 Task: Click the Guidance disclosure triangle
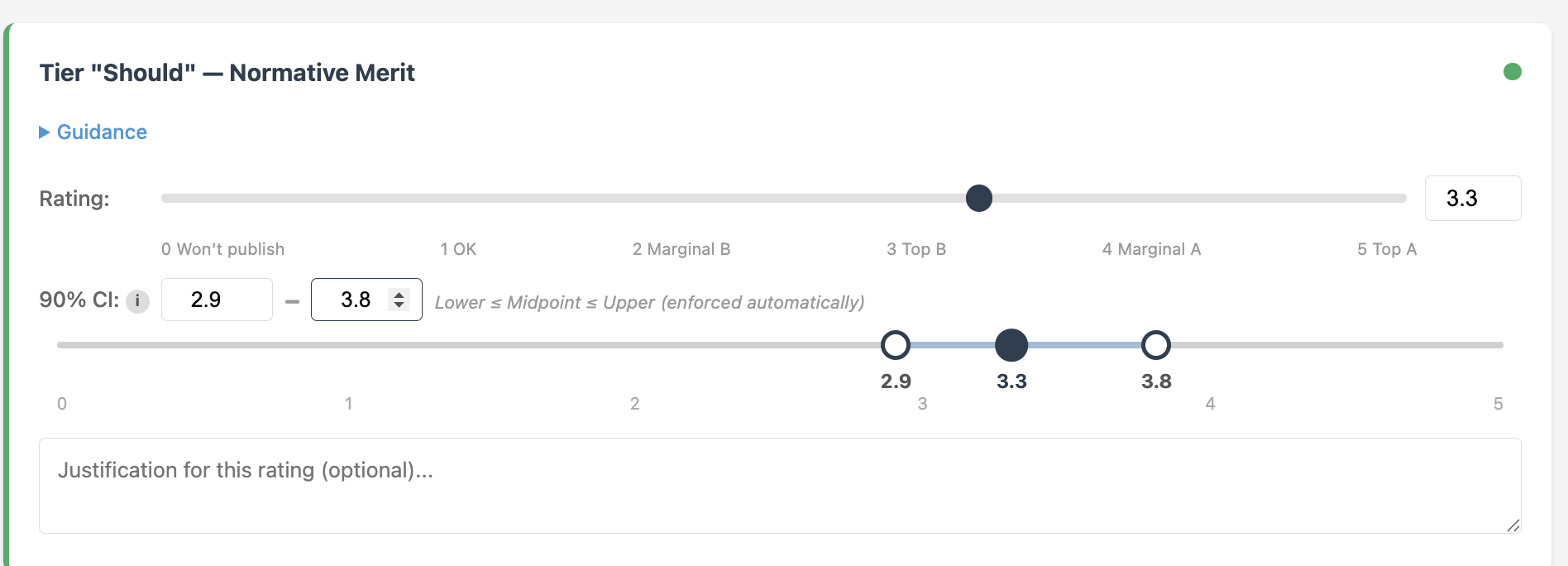45,132
